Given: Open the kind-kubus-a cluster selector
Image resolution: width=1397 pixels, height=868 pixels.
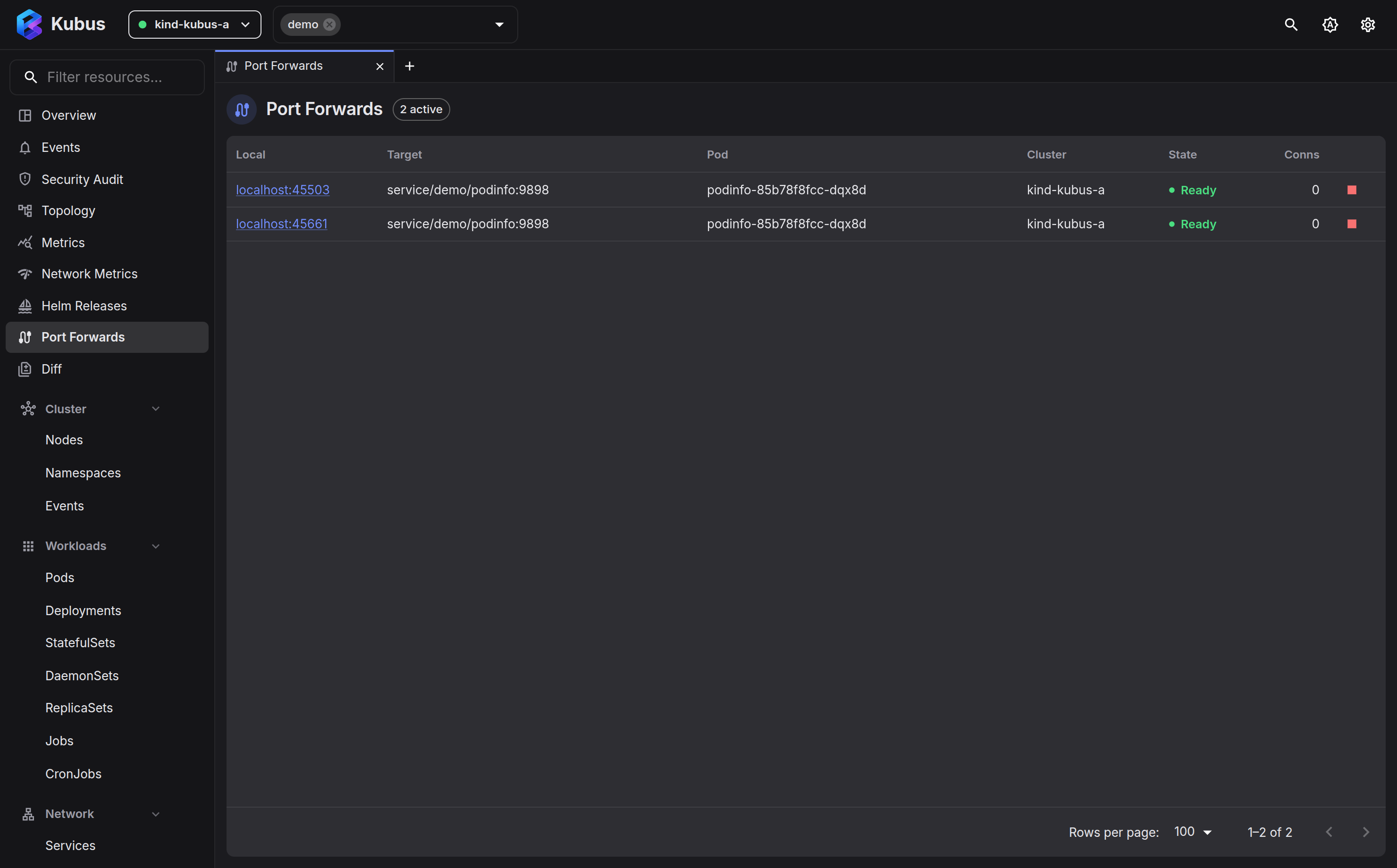Looking at the screenshot, I should (x=194, y=25).
